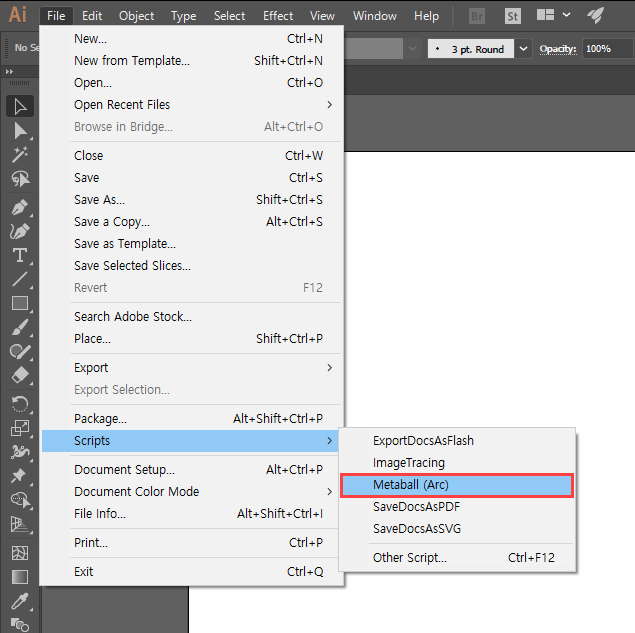The width and height of the screenshot is (635, 633).
Task: Choose Print... menu entry
Action: click(x=190, y=543)
